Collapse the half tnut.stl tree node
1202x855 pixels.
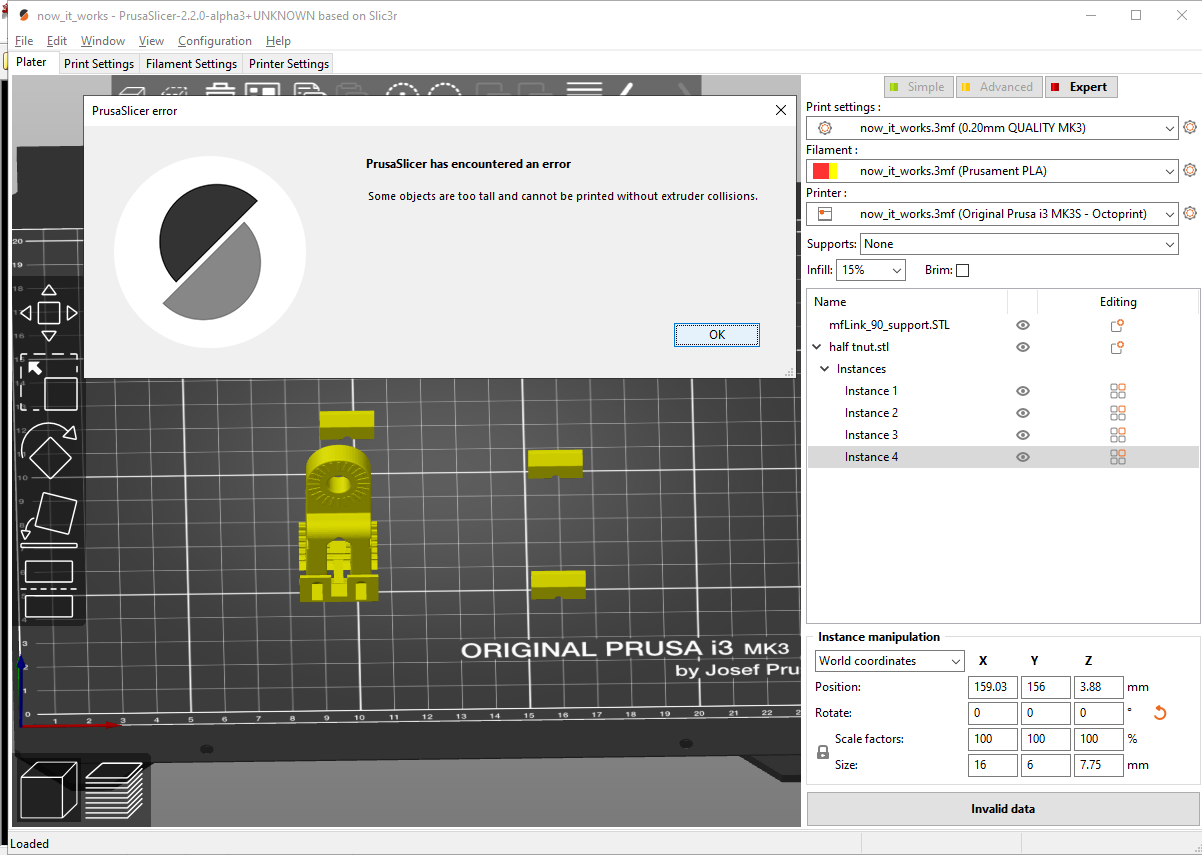tap(817, 347)
